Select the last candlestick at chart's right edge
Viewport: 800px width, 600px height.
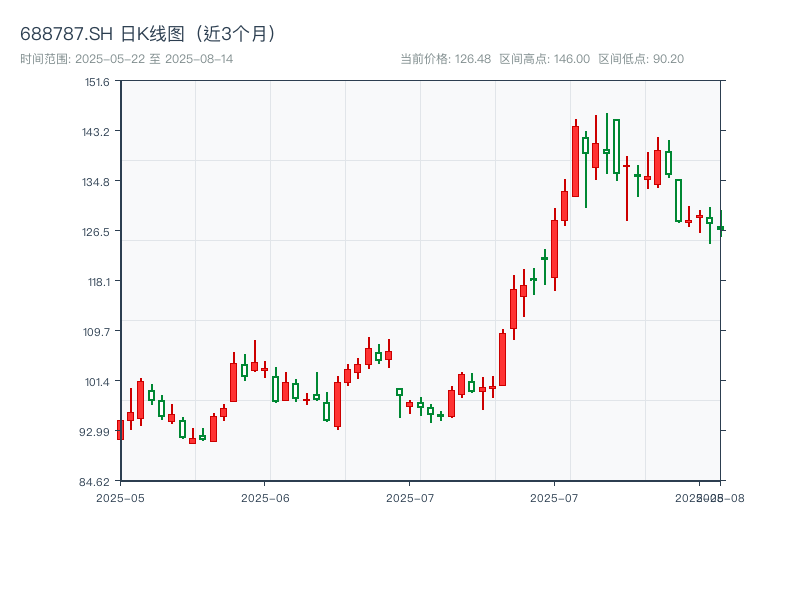pyautogui.click(x=720, y=228)
